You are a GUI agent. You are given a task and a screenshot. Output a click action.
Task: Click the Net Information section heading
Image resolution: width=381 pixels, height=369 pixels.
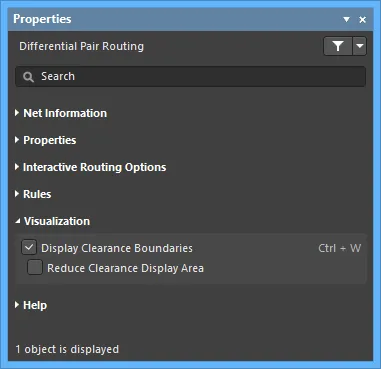(65, 113)
